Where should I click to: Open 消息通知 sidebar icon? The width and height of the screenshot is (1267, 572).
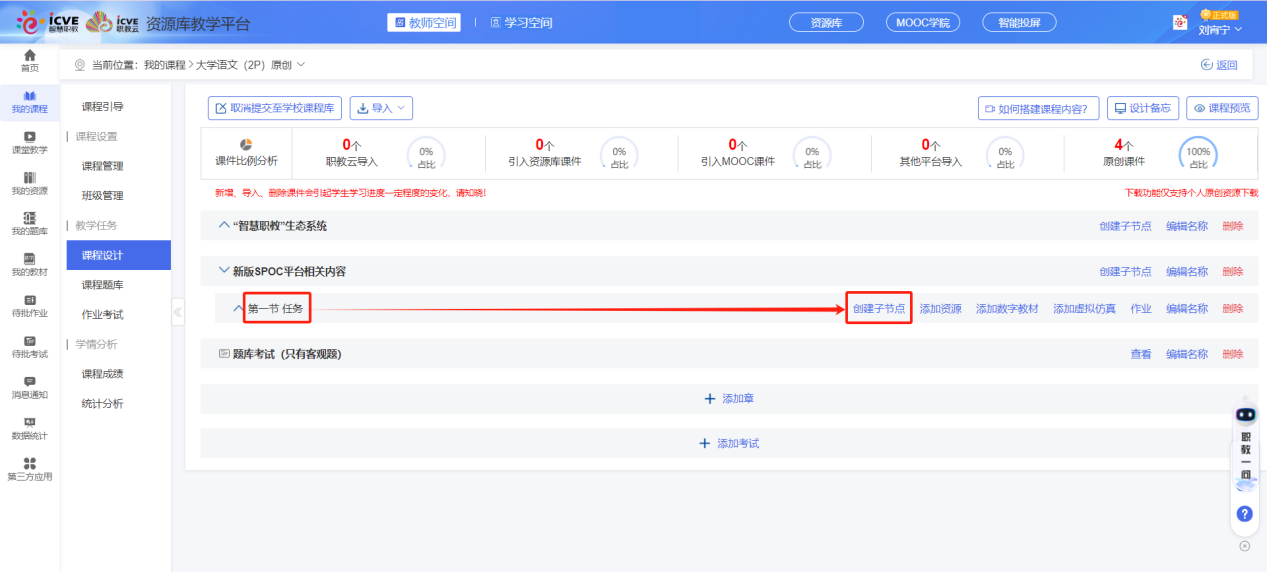point(30,387)
